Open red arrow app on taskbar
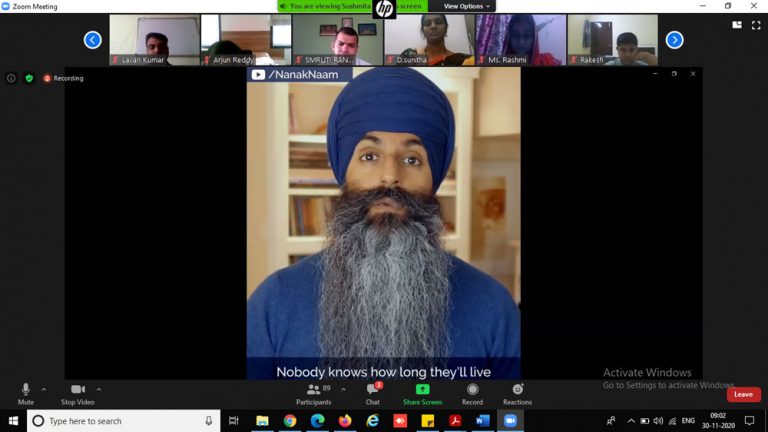This screenshot has width=768, height=432. [400, 421]
